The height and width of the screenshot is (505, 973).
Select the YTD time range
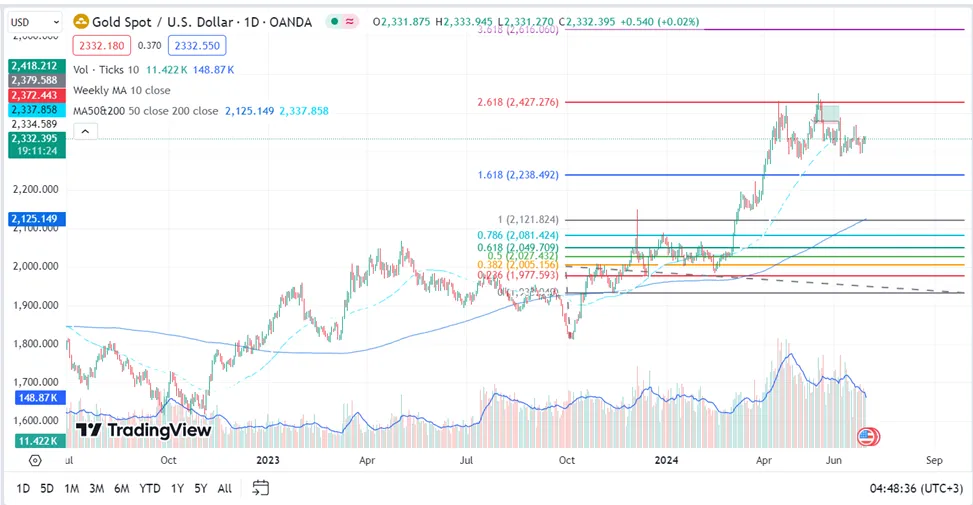[x=150, y=488]
